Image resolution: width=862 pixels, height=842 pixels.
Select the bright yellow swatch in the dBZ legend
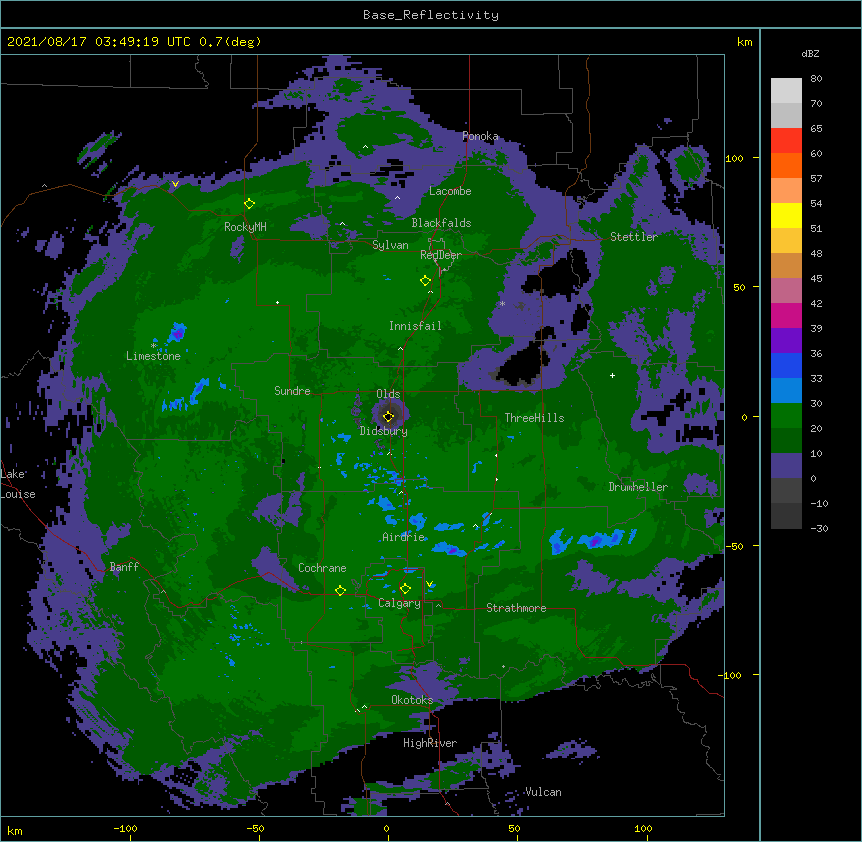[786, 215]
